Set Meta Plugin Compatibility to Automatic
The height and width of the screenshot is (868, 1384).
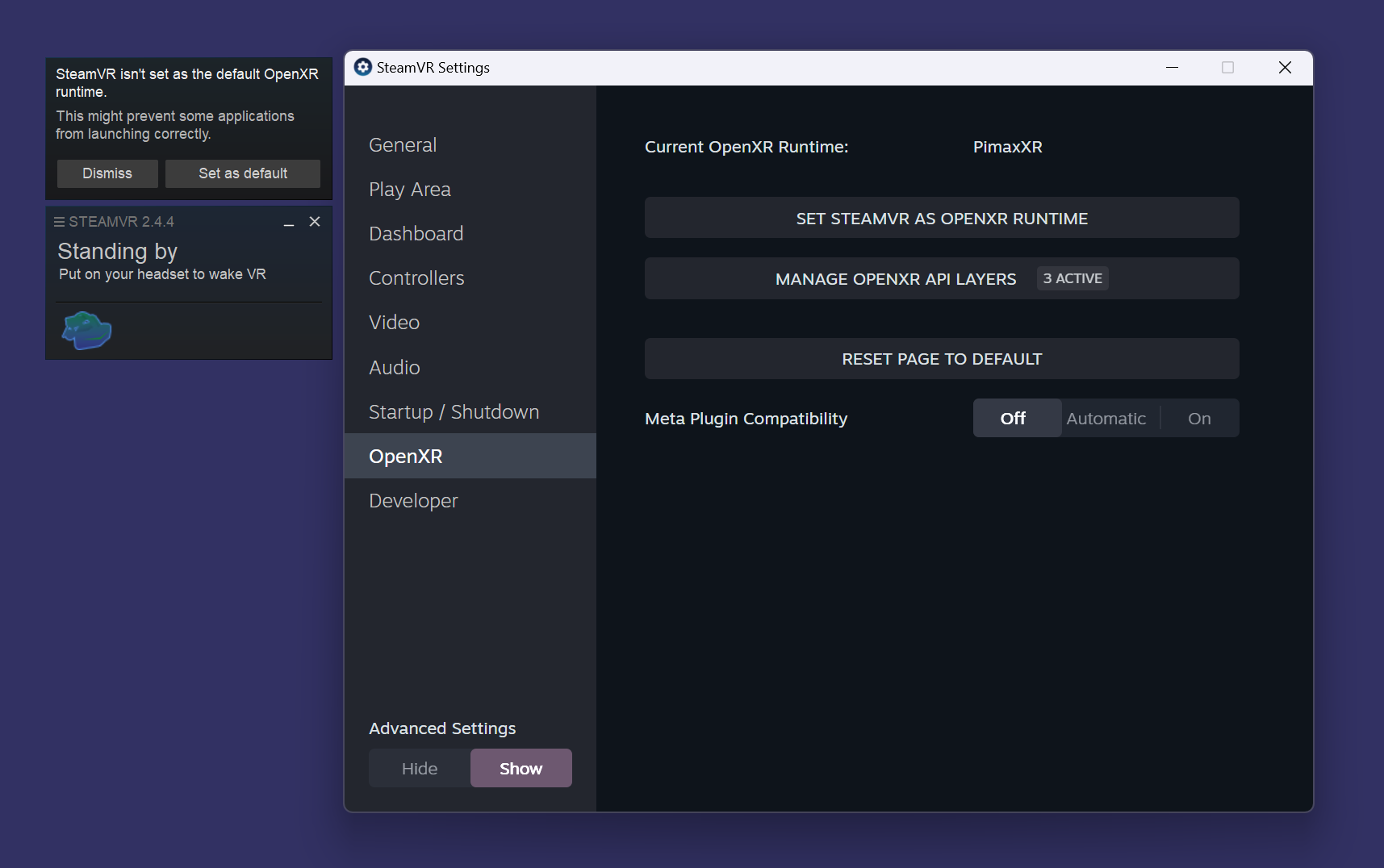1106,418
